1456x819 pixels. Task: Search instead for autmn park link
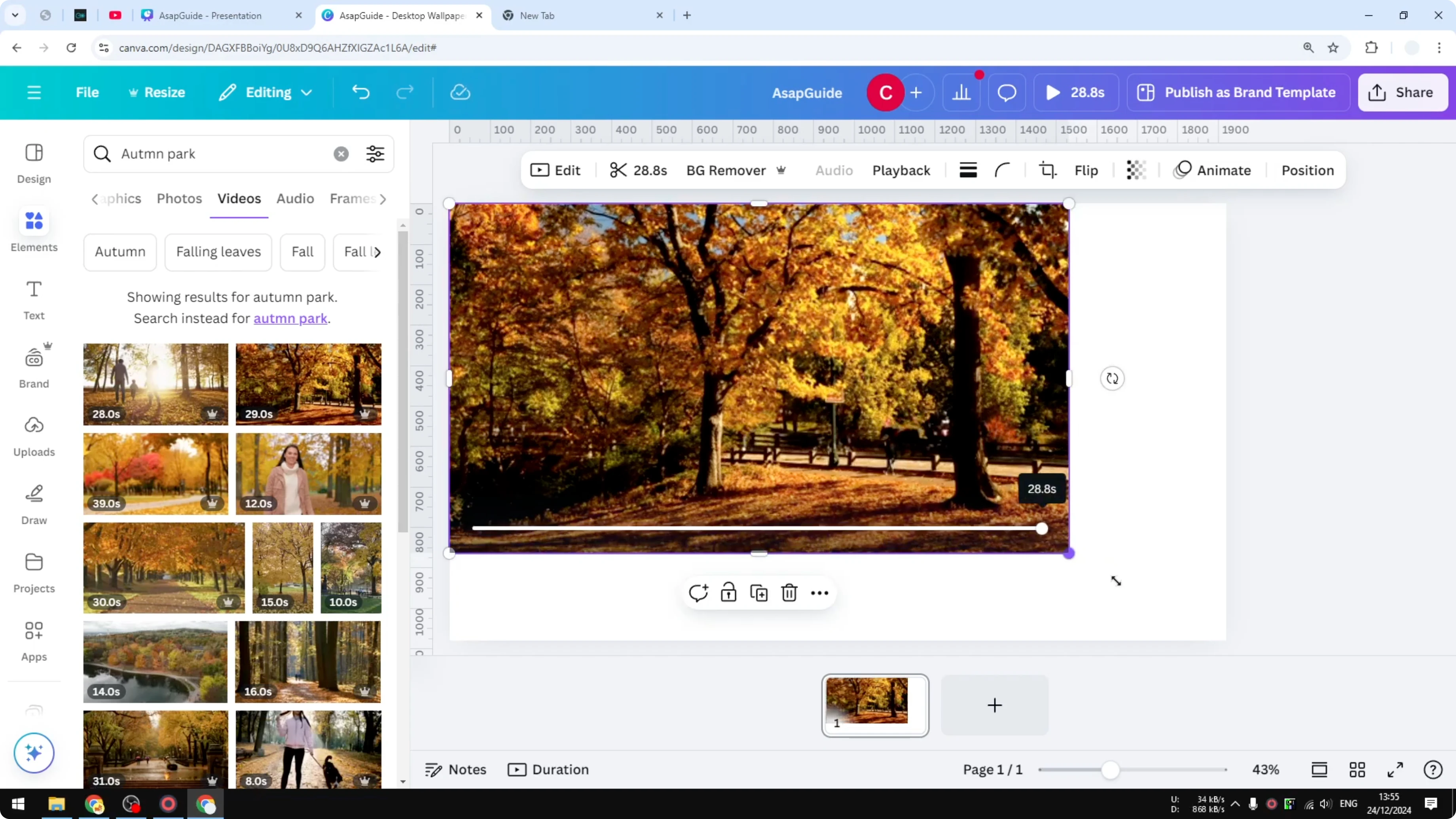coord(290,318)
